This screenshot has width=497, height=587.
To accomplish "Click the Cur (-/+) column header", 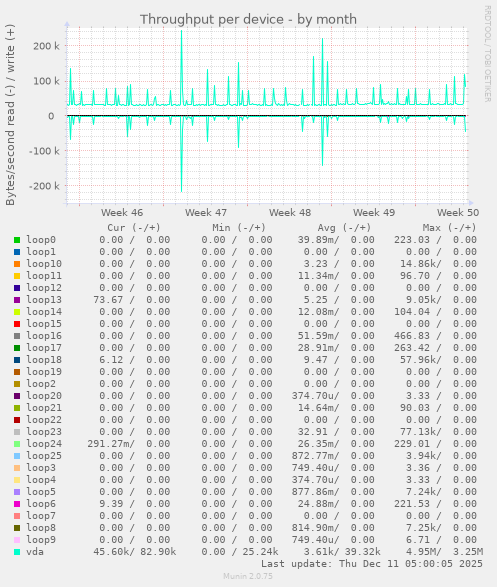I will click(x=134, y=228).
